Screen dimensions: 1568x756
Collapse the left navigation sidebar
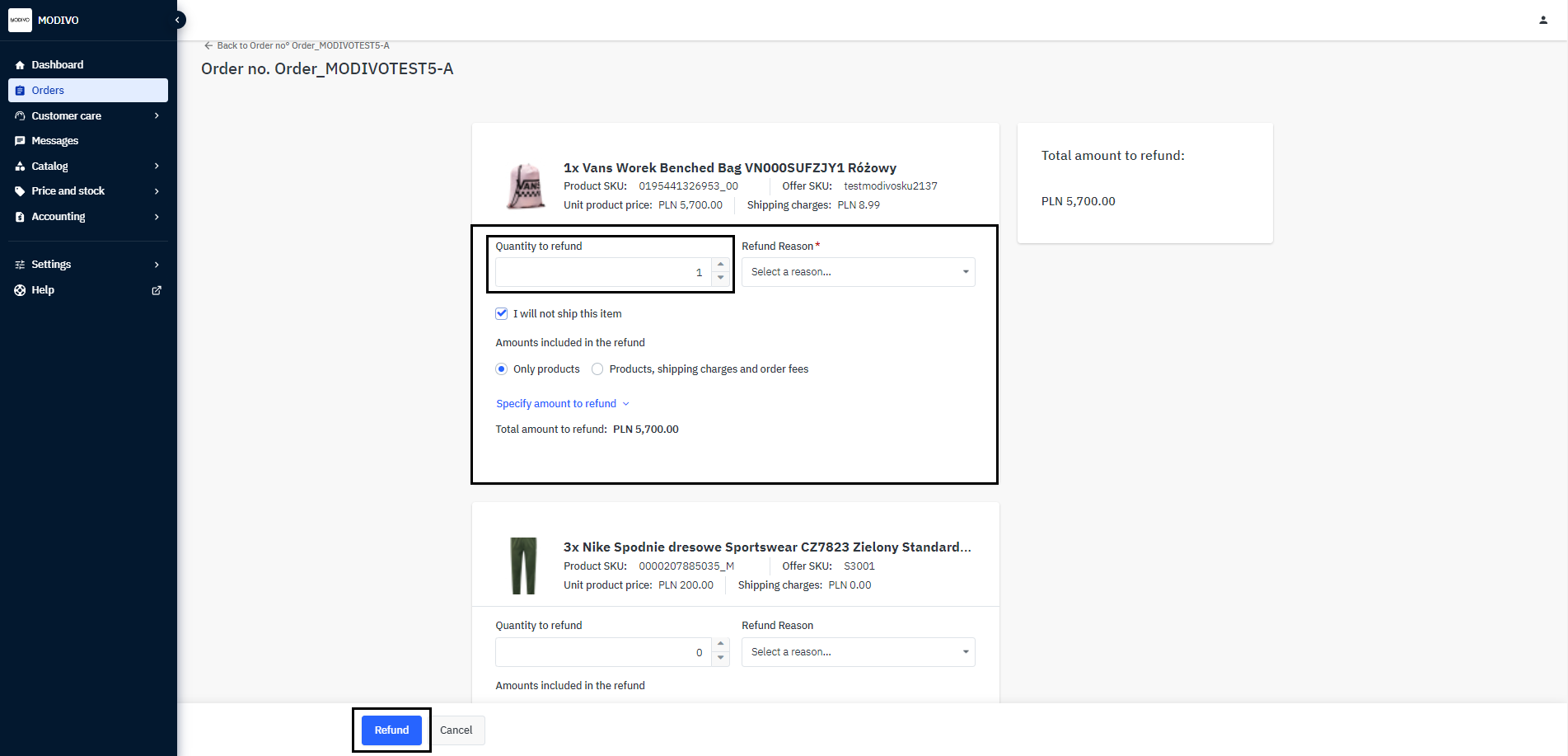coord(177,19)
